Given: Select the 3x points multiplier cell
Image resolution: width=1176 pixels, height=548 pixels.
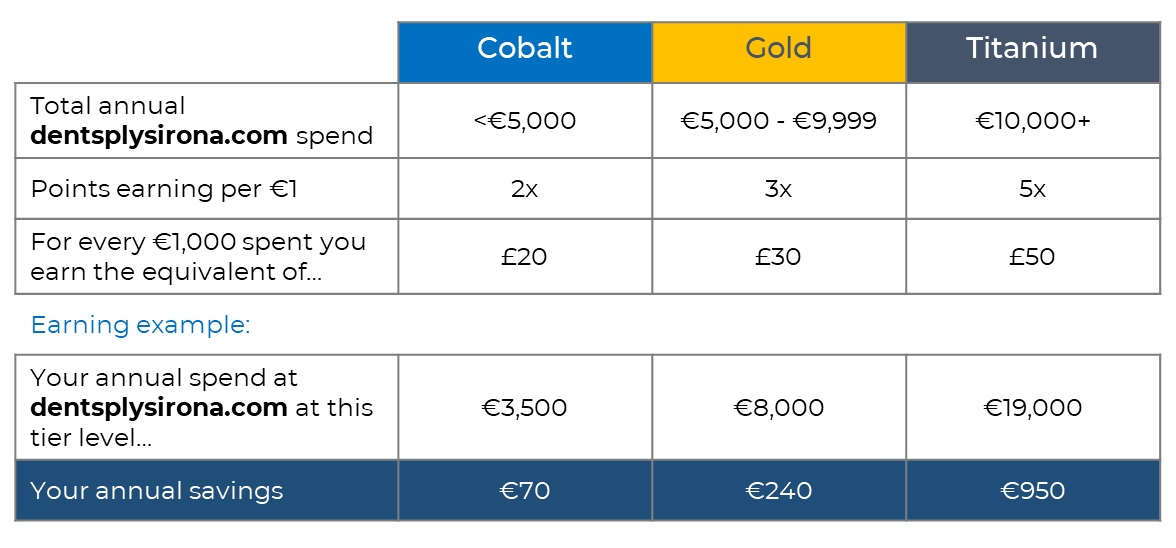Looking at the screenshot, I should (x=778, y=189).
